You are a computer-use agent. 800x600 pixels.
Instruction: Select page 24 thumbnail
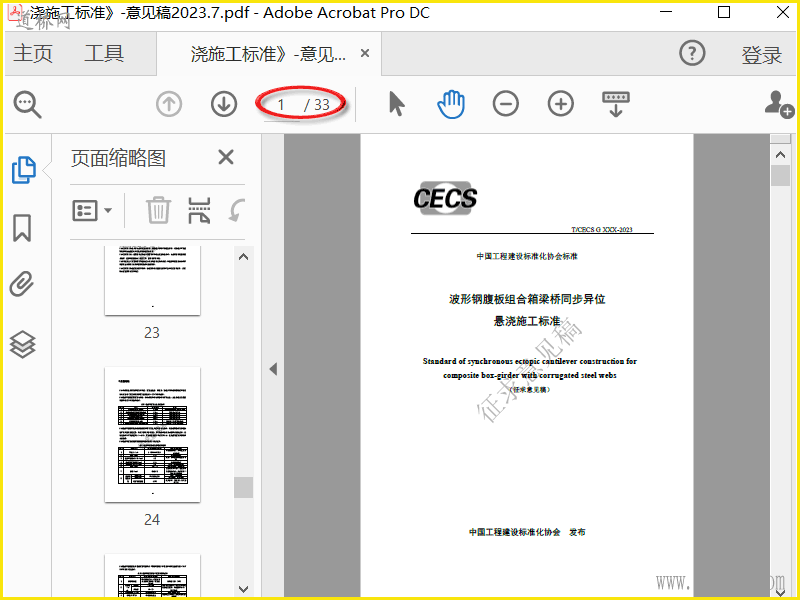pos(153,434)
